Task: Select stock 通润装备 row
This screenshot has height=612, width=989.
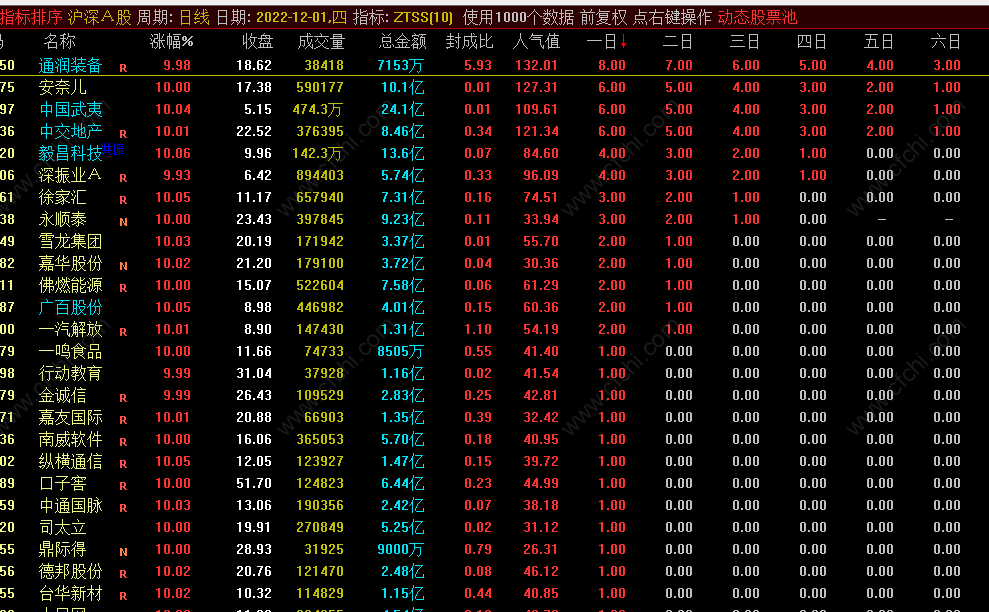Action: tap(494, 65)
